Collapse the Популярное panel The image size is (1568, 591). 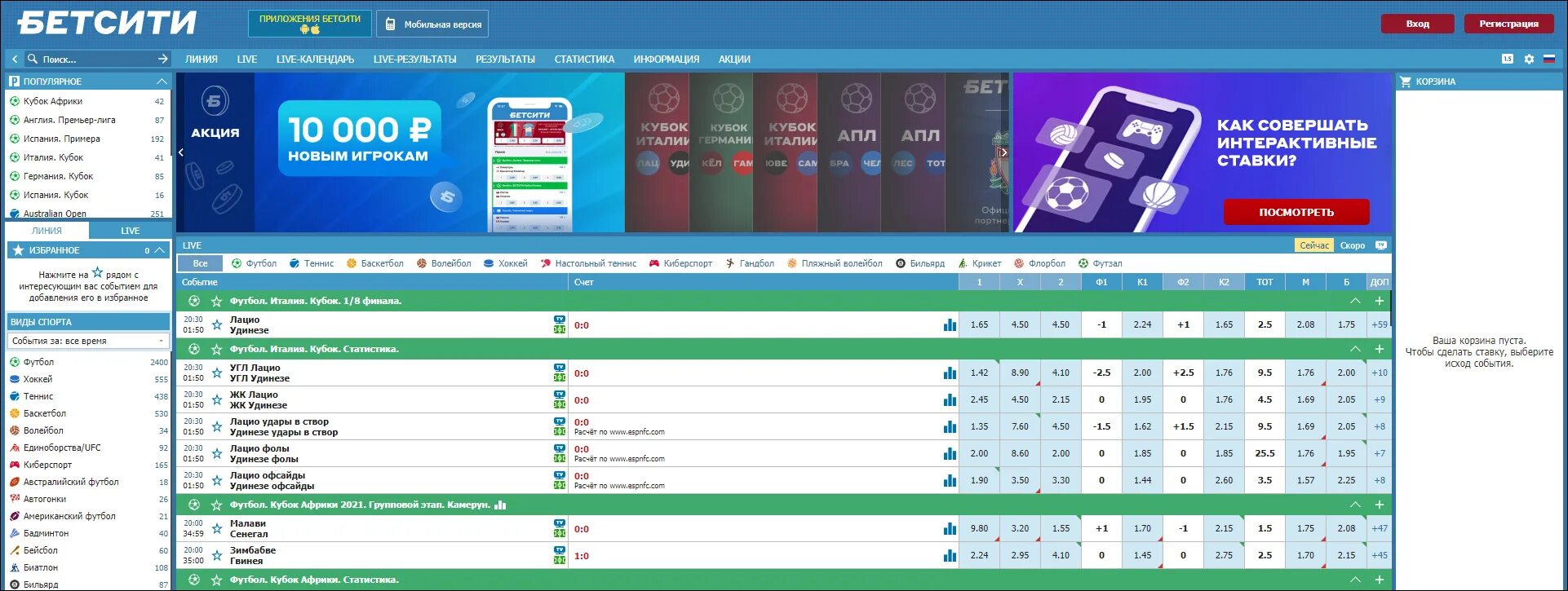tap(162, 82)
